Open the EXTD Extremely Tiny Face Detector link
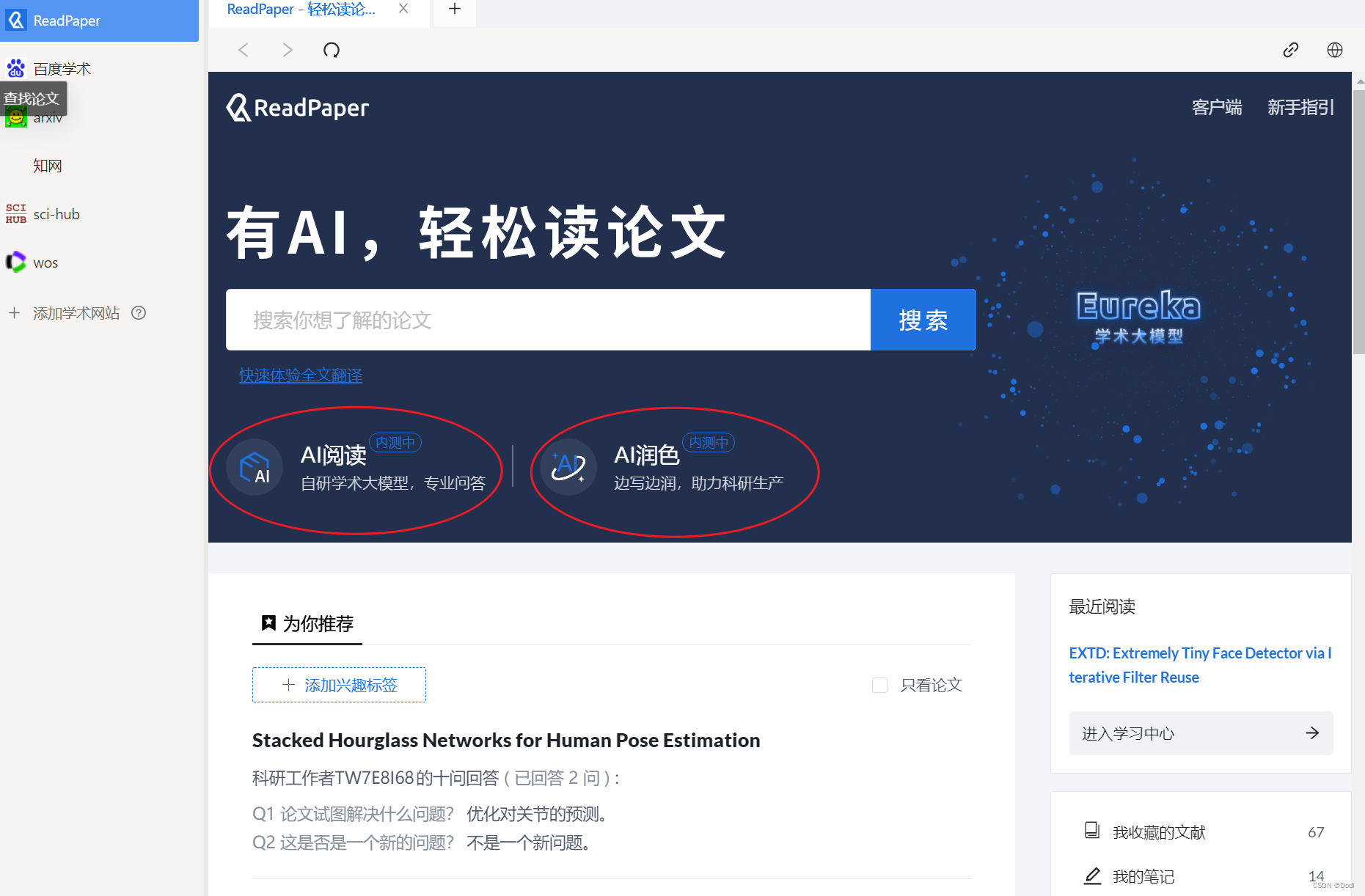The height and width of the screenshot is (896, 1365). [x=1200, y=665]
